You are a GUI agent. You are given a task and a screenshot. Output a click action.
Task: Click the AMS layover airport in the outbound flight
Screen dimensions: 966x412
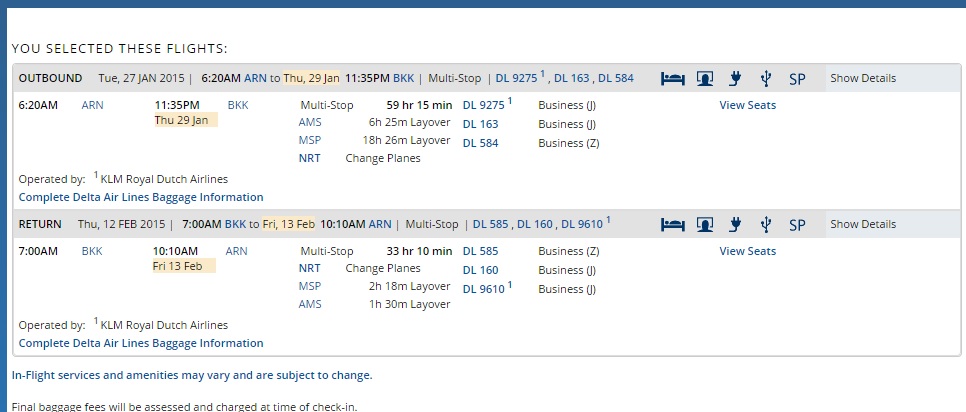point(310,124)
